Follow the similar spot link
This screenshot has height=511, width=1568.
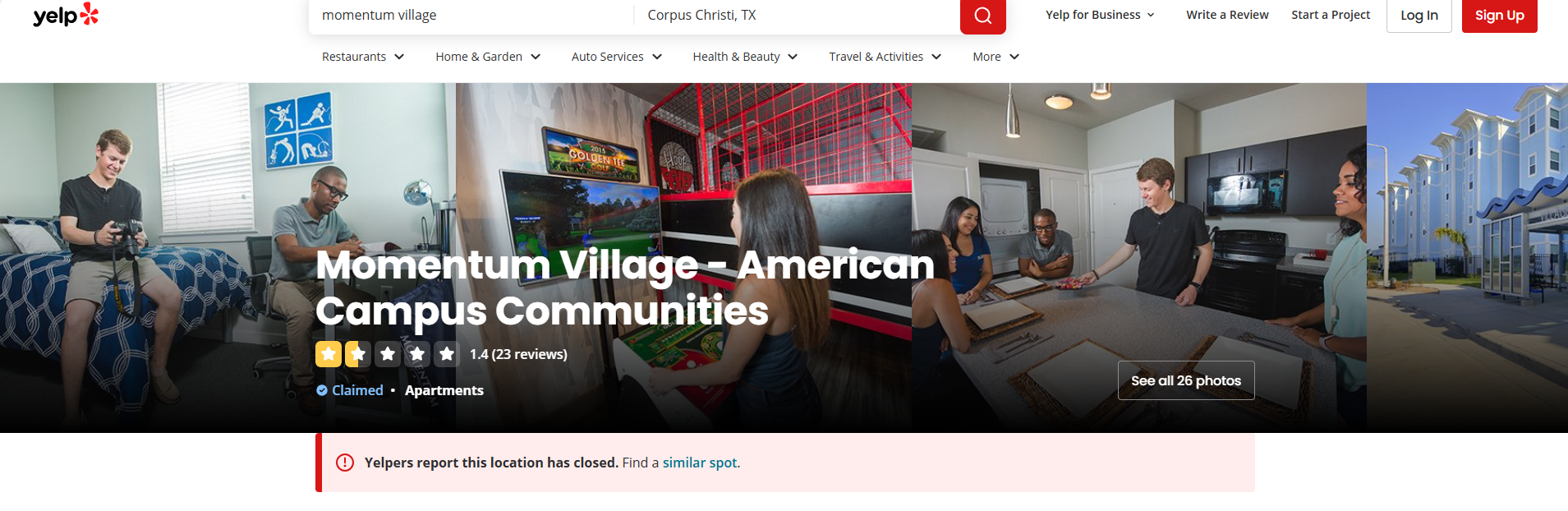[x=700, y=463]
